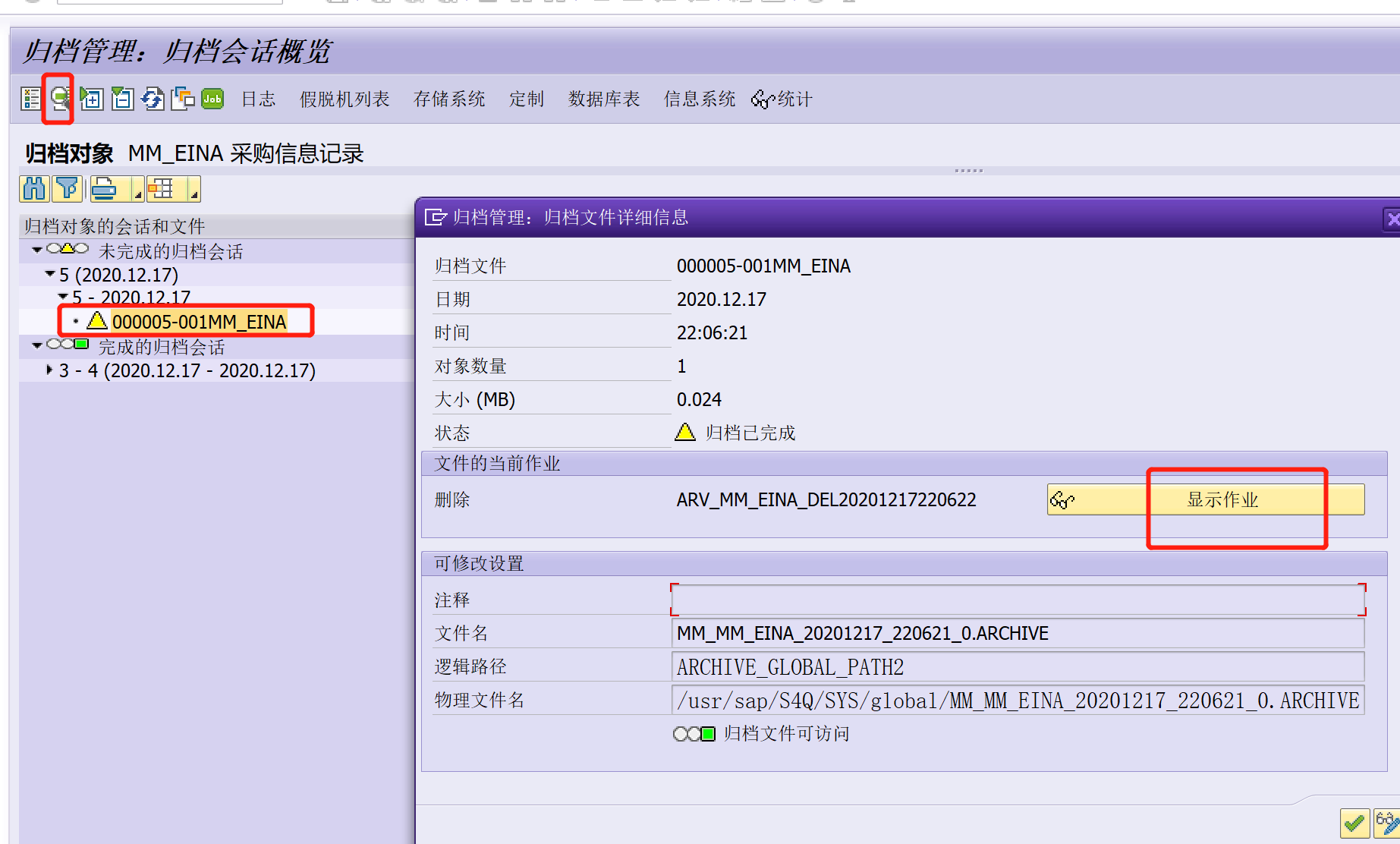Click the green checkmark confirm icon
This screenshot has height=844, width=1400.
pyautogui.click(x=1354, y=824)
